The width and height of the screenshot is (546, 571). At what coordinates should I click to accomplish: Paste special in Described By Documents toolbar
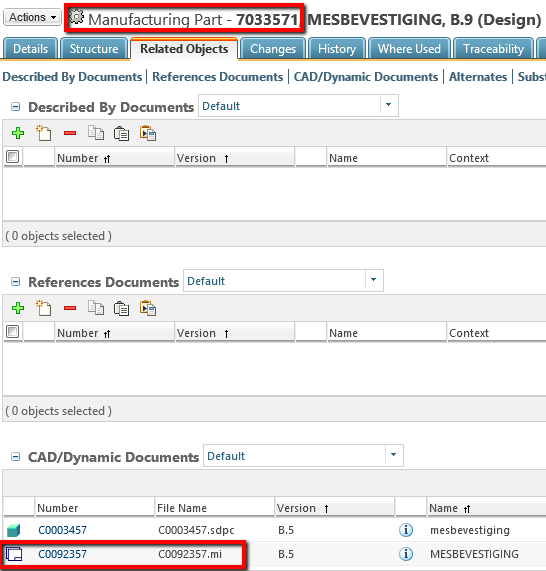pos(148,133)
